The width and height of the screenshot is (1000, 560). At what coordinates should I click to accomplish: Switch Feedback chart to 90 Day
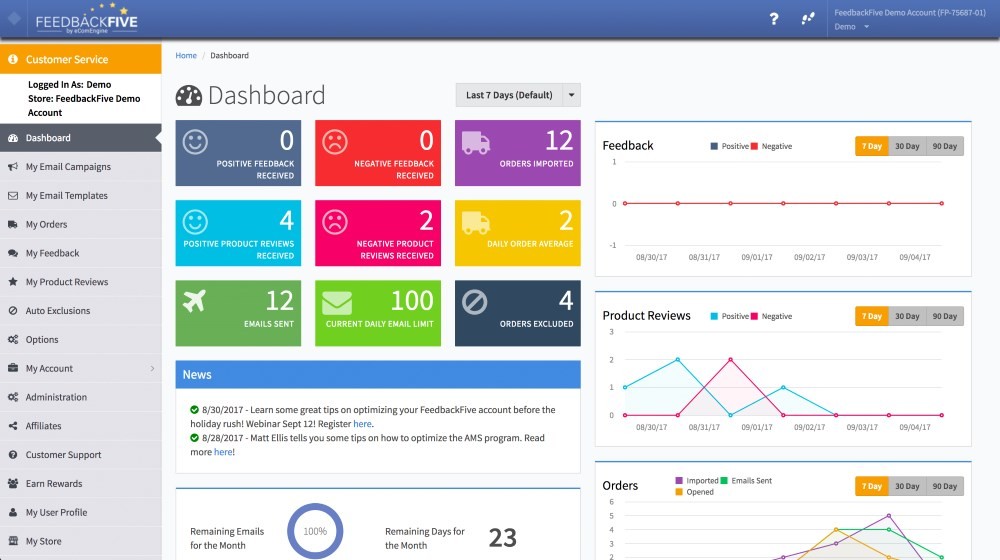[x=945, y=146]
